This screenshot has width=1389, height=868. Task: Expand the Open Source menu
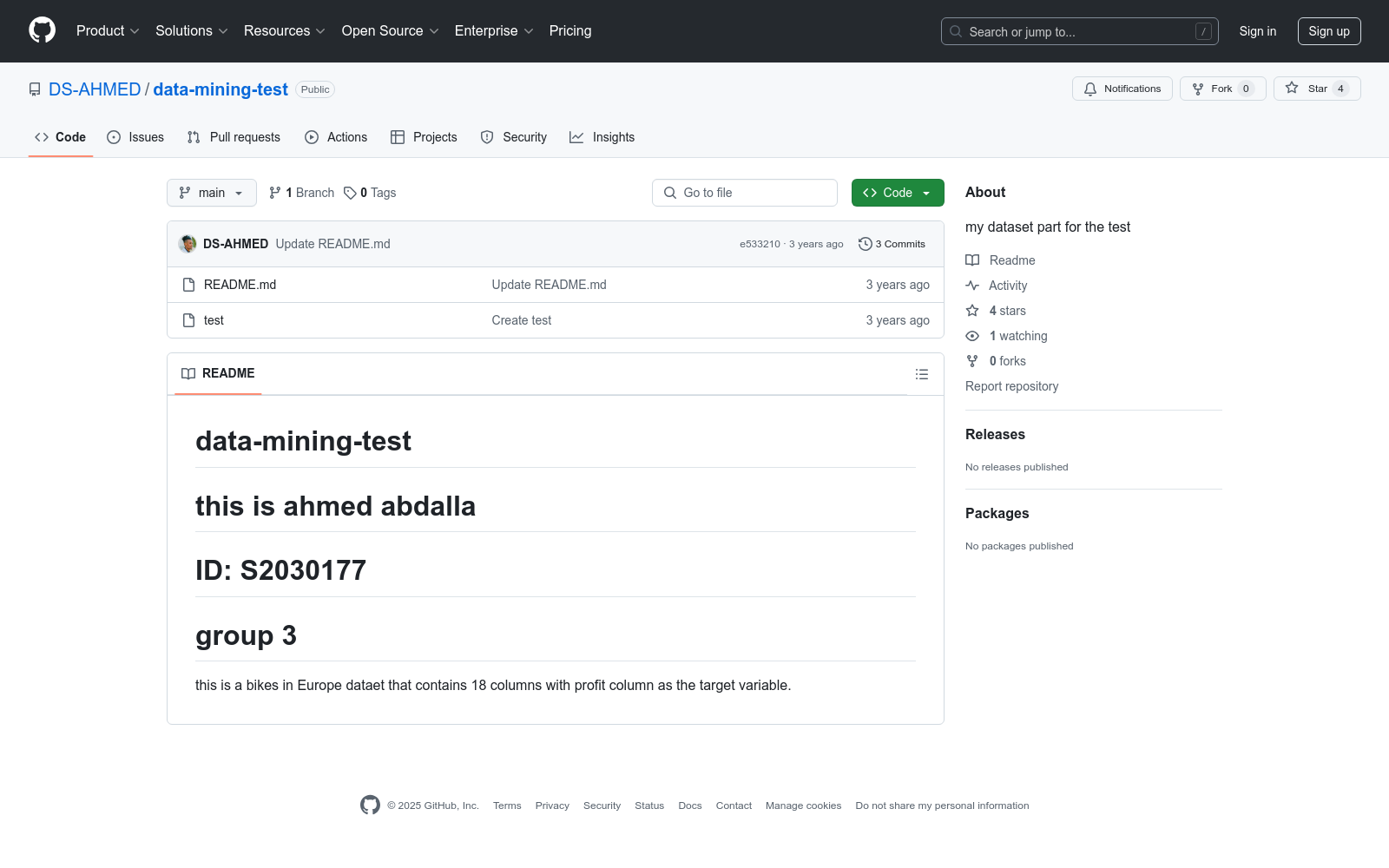(391, 30)
